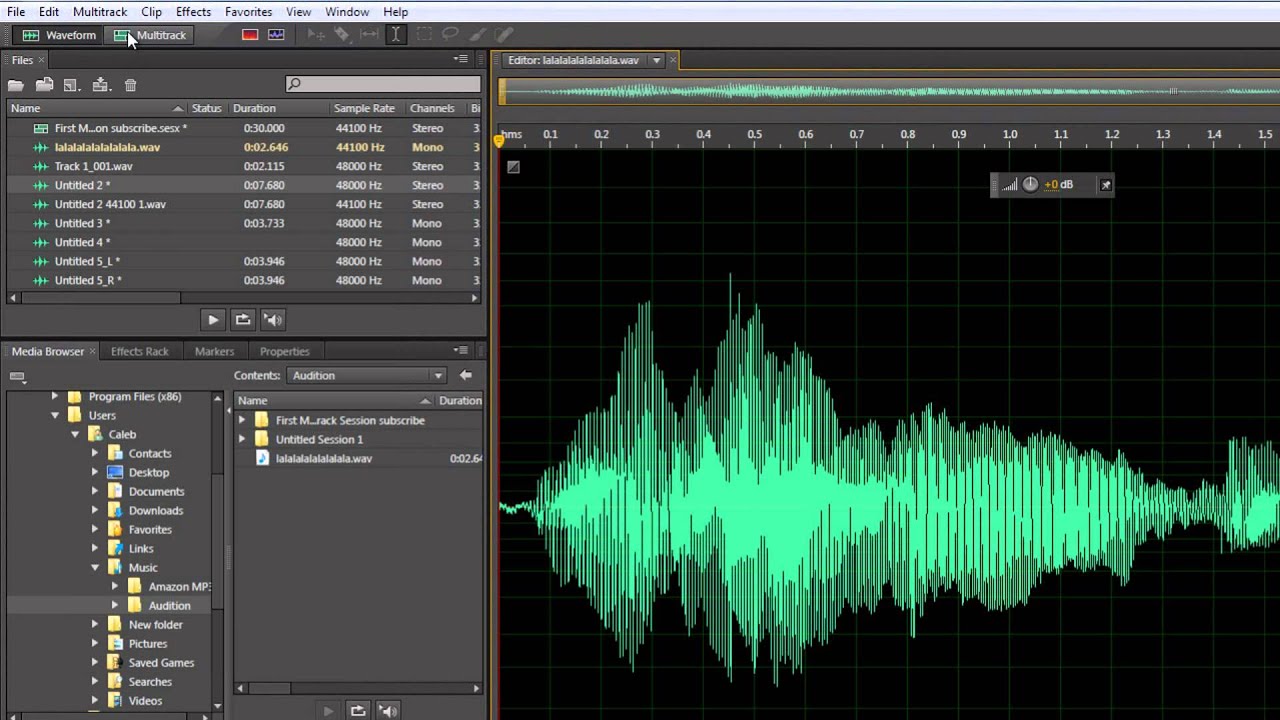Expand the Documents folder
Screen dimensions: 1280x720
95,492
